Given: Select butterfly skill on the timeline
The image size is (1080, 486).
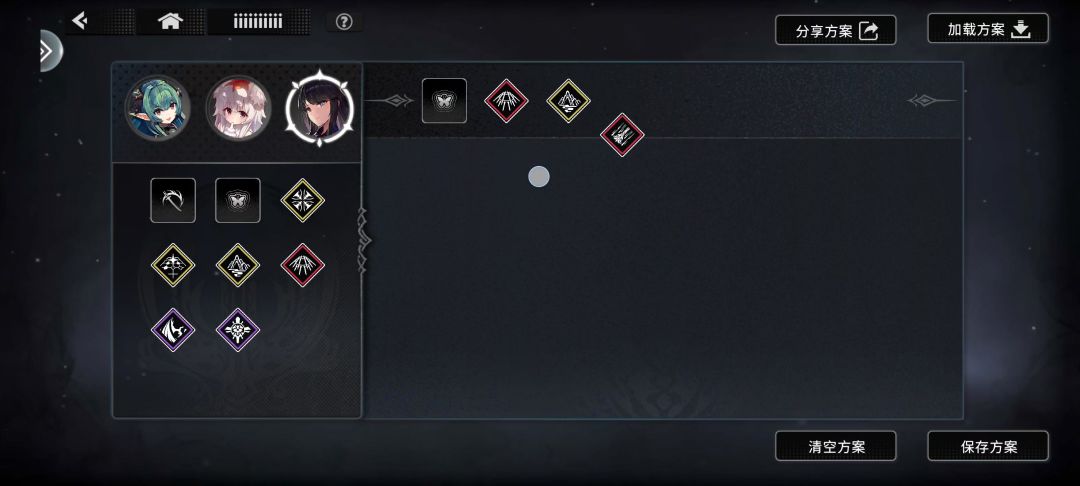Looking at the screenshot, I should click(444, 101).
